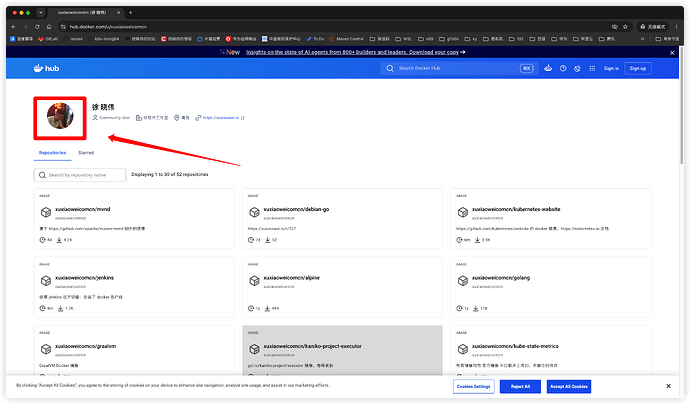
Task: Open the apps grid icon in the header
Action: (x=592, y=68)
